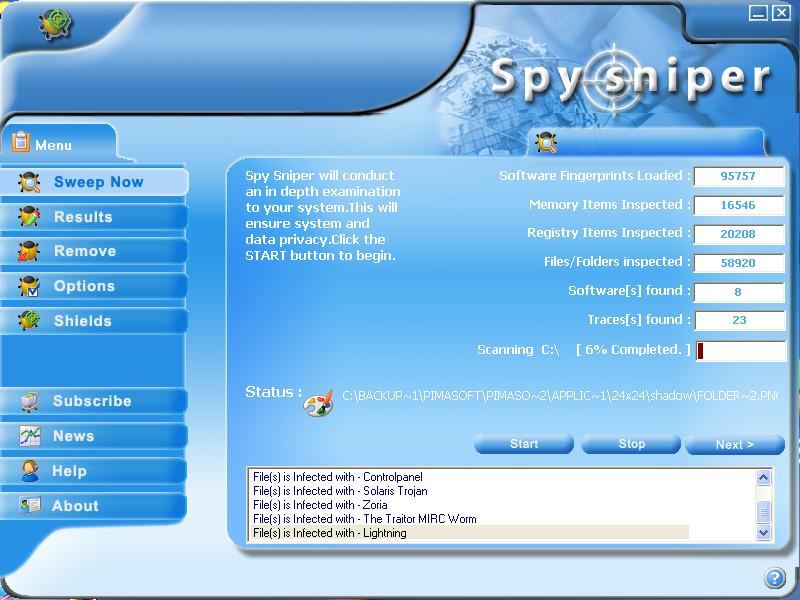Click the Registry Items Inspected value 20208
This screenshot has height=600, width=800.
[x=738, y=234]
